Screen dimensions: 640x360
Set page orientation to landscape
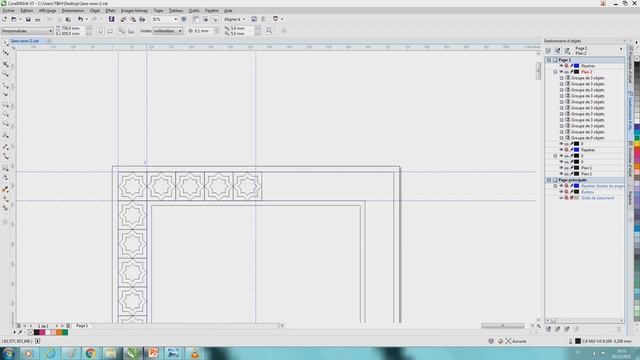coord(110,31)
